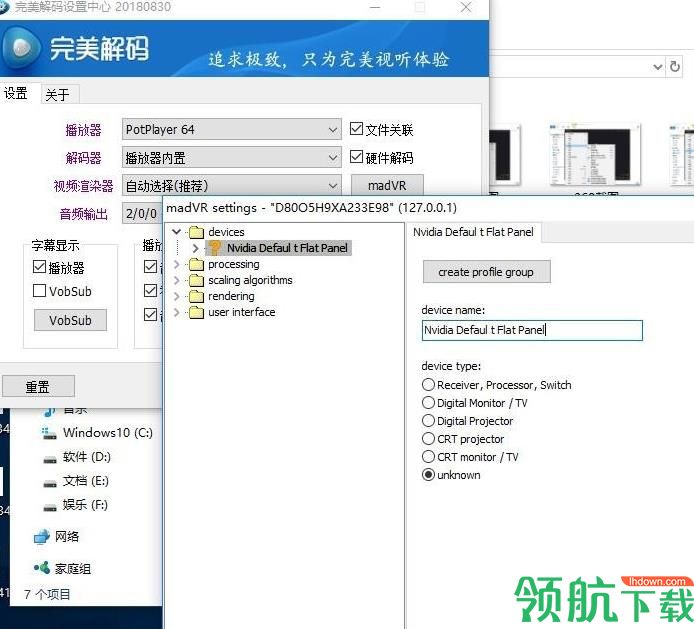The width and height of the screenshot is (694, 629).
Task: Click the Explorer refresh icon
Action: pos(675,66)
